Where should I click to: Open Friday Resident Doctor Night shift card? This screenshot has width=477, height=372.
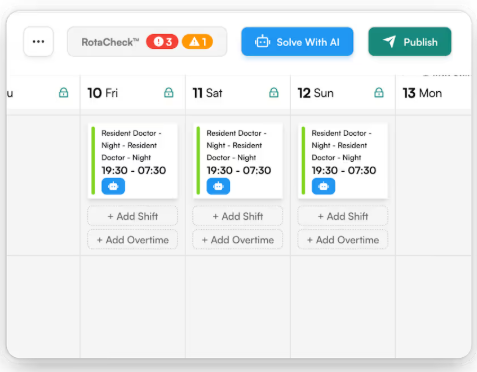click(133, 161)
